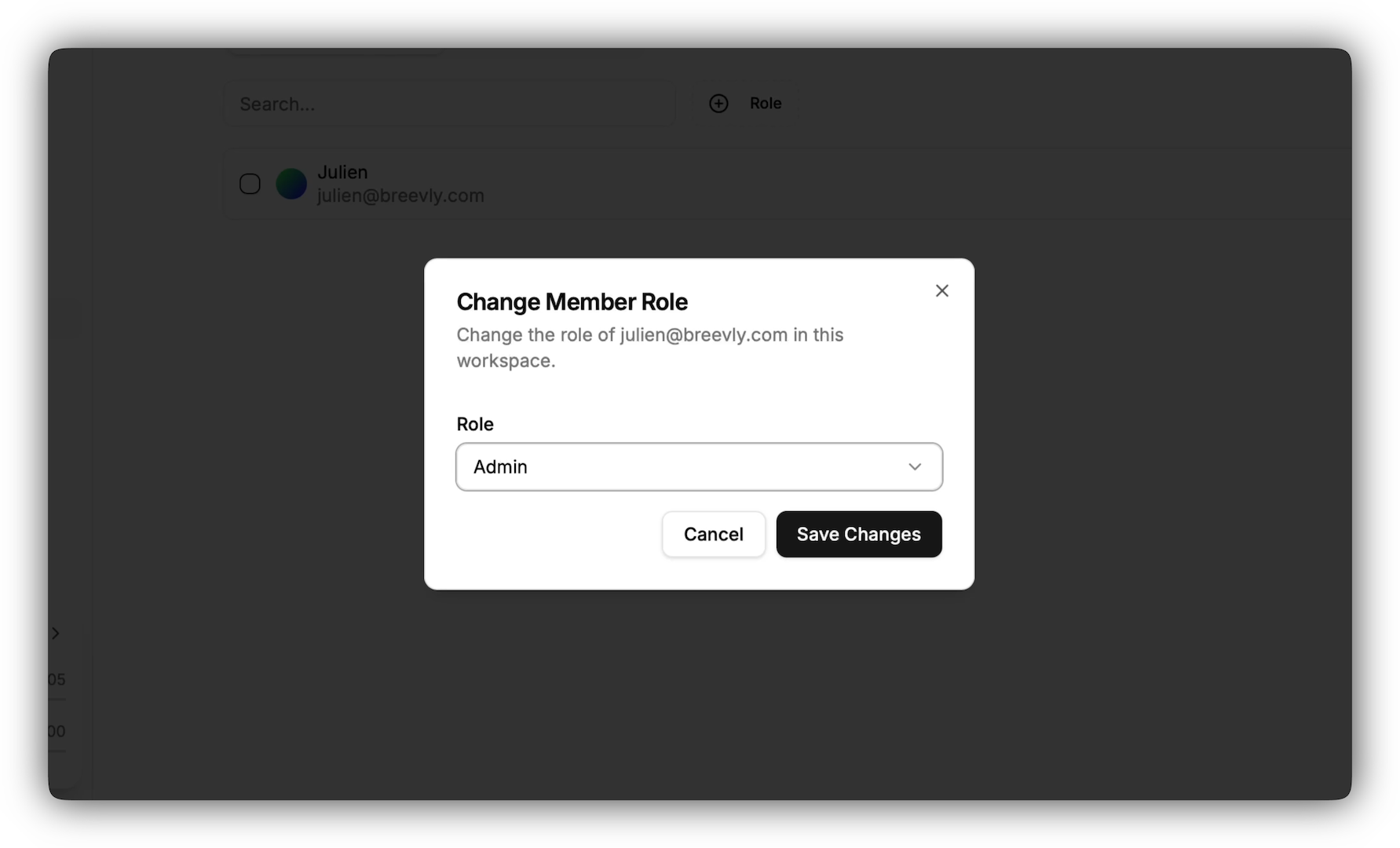This screenshot has height=848, width=1400.
Task: Select the Julien member name
Action: coord(342,172)
